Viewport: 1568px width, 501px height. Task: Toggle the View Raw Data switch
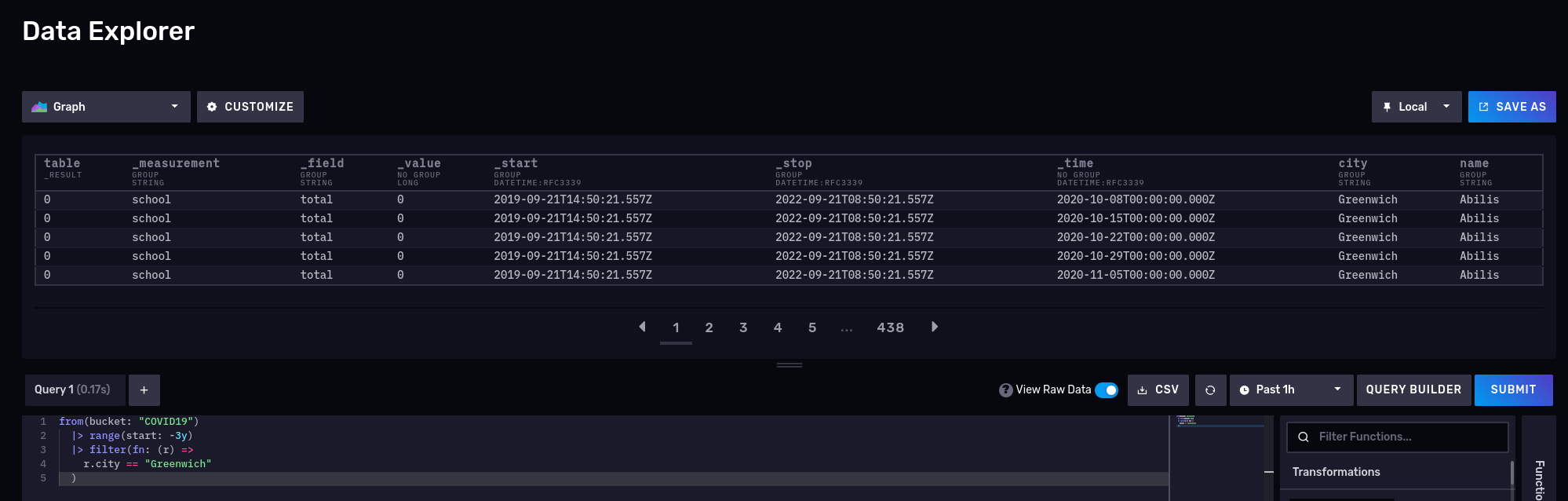pos(1107,390)
